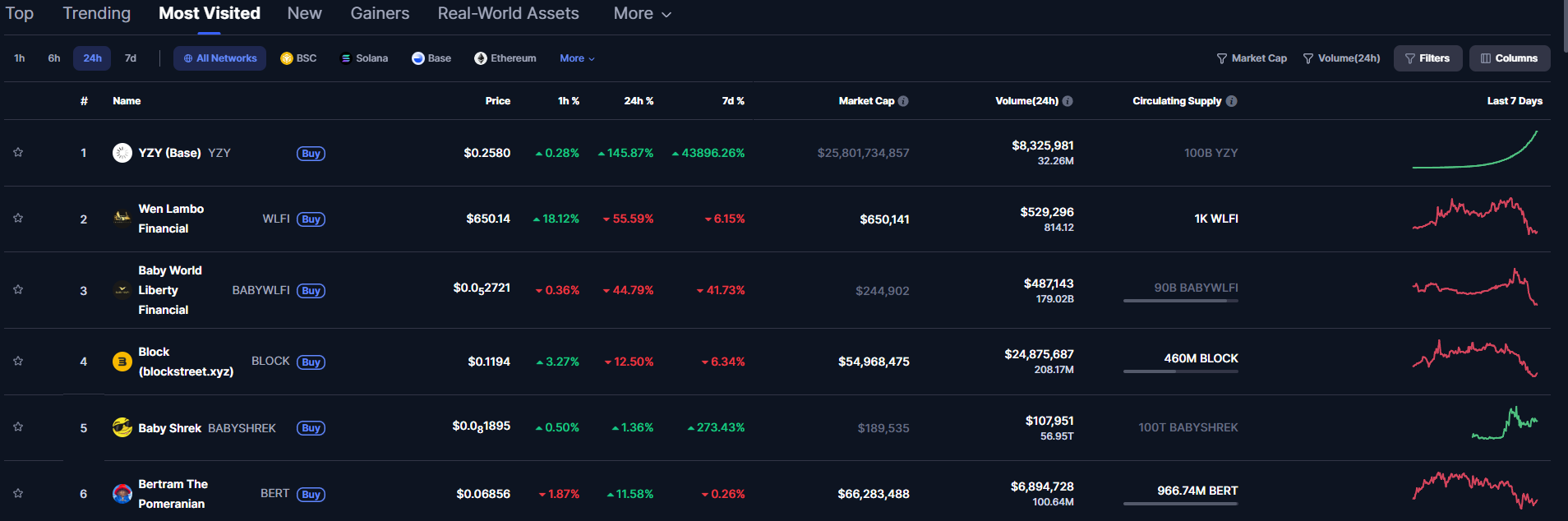This screenshot has width=1568, height=521.
Task: Click BERT circulating supply progress bar
Action: 1180,504
